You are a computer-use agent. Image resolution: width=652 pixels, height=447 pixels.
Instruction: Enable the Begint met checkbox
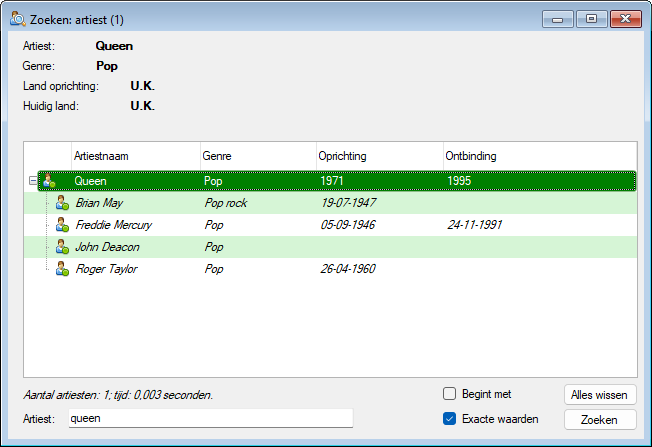449,394
